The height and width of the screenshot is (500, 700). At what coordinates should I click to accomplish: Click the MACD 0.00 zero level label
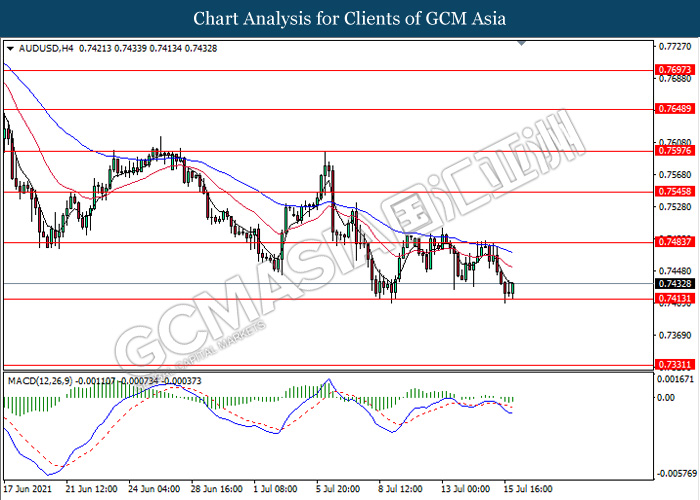667,397
